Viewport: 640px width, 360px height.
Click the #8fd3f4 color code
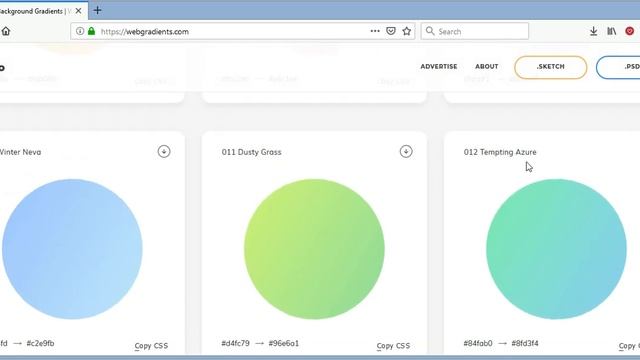525,343
